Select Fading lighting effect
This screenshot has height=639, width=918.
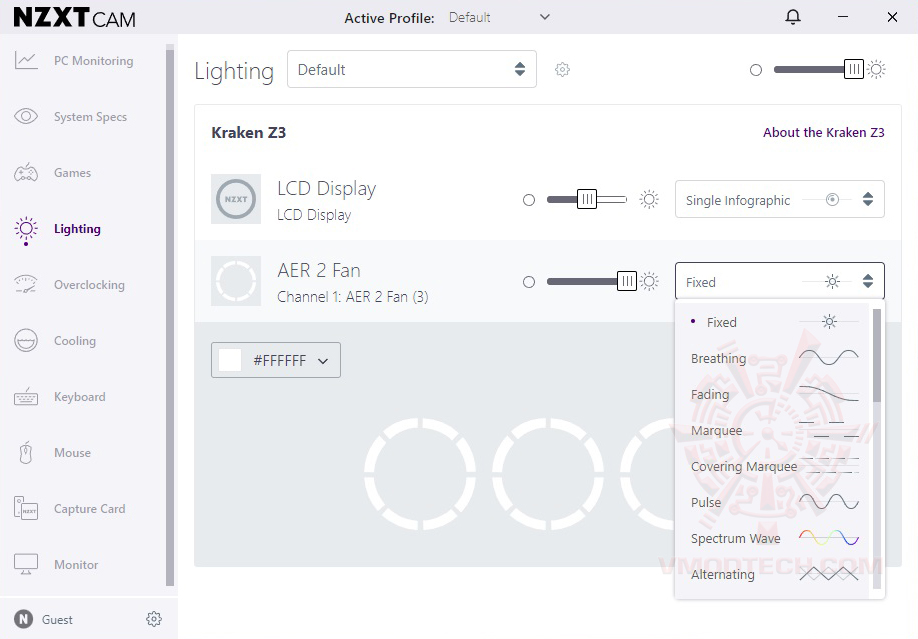click(774, 394)
